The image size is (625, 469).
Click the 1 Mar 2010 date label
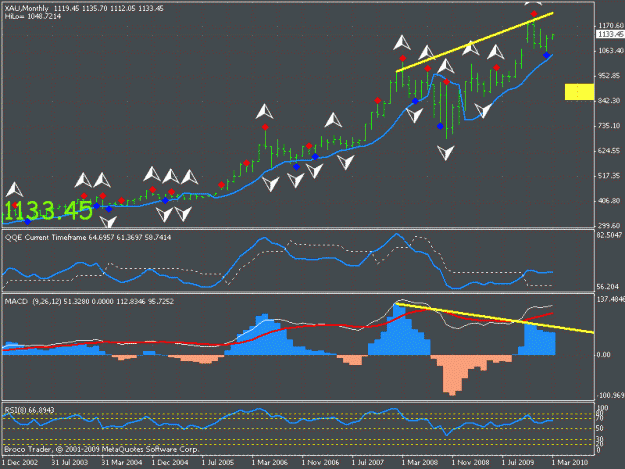(570, 463)
